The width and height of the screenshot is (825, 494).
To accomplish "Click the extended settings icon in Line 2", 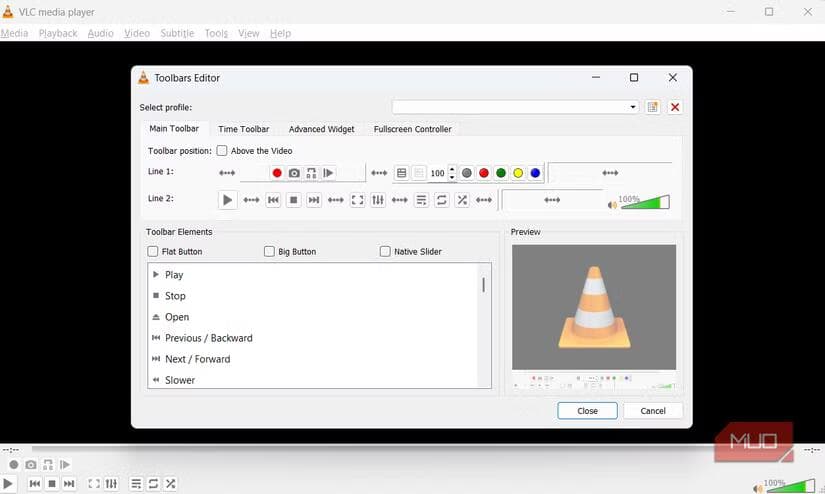I will 378,200.
